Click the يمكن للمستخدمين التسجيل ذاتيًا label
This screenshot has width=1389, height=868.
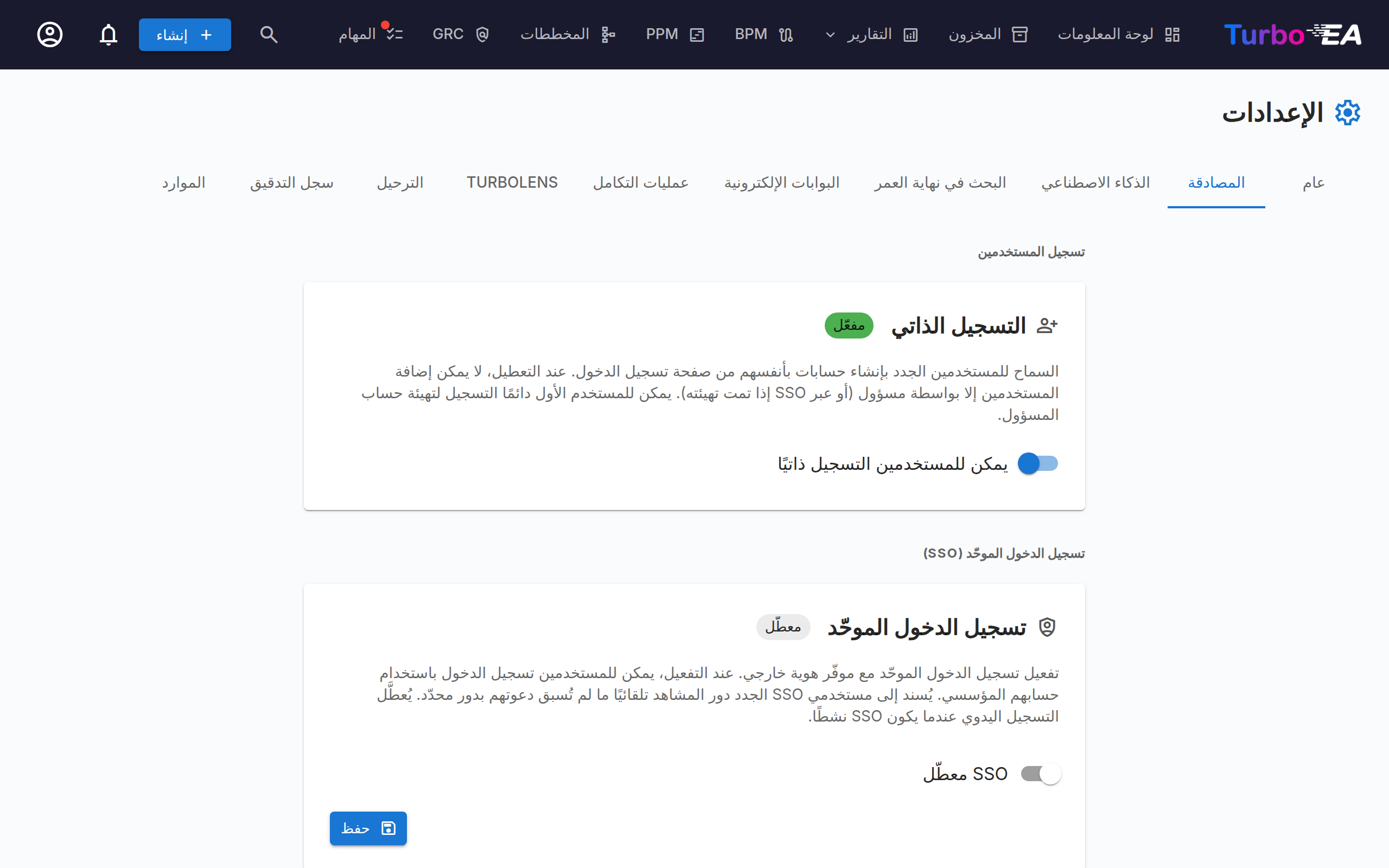click(893, 464)
